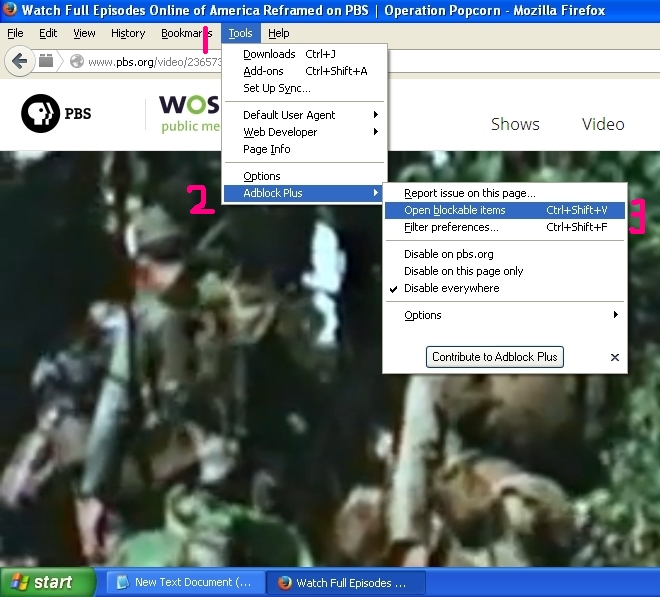Click the tab groups icon beside back button
Image resolution: width=660 pixels, height=597 pixels.
pyautogui.click(x=46, y=61)
